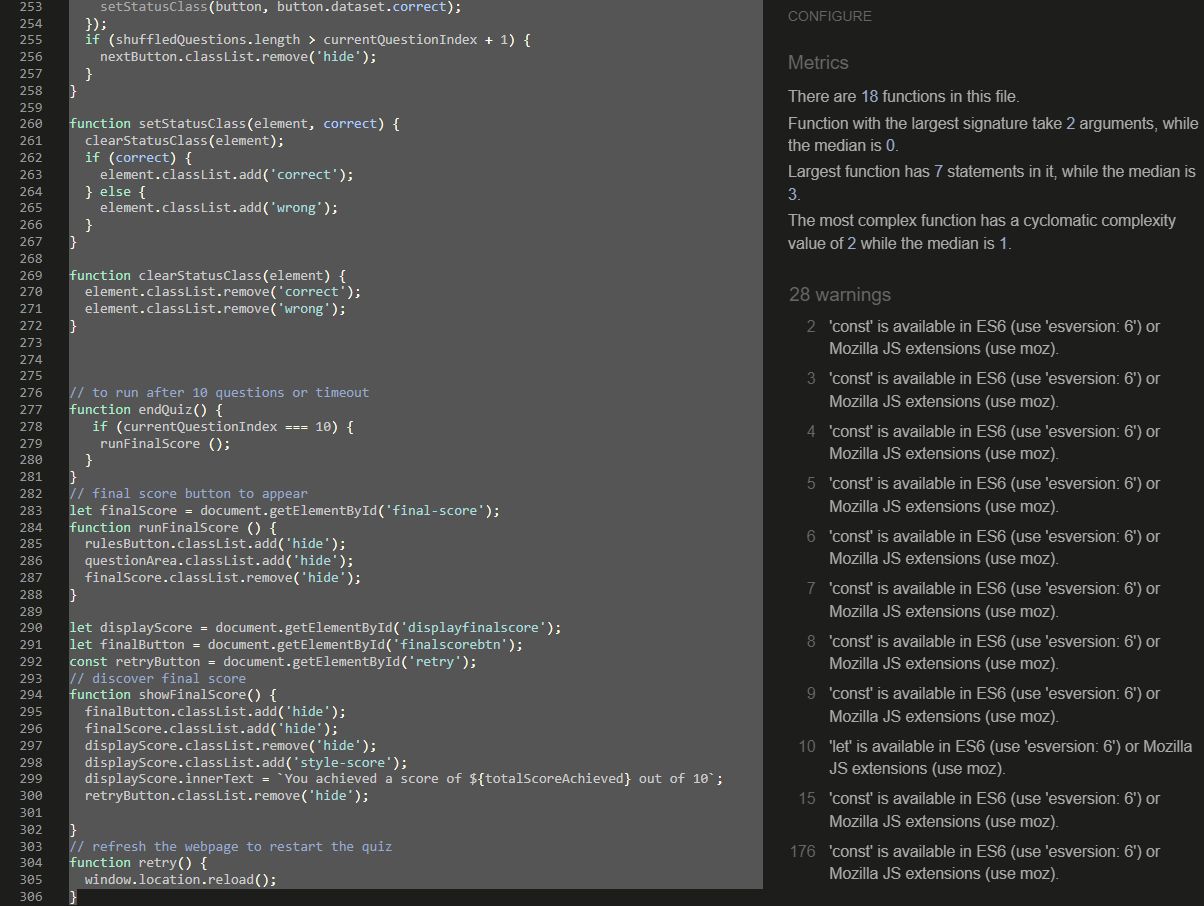Click text 'There are 18 functions in this file.'

tap(904, 97)
